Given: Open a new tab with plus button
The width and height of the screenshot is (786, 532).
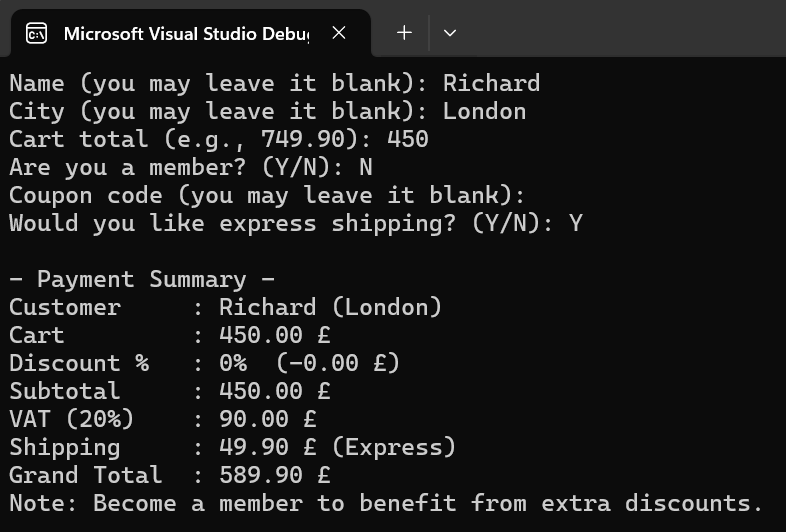Looking at the screenshot, I should [x=404, y=33].
